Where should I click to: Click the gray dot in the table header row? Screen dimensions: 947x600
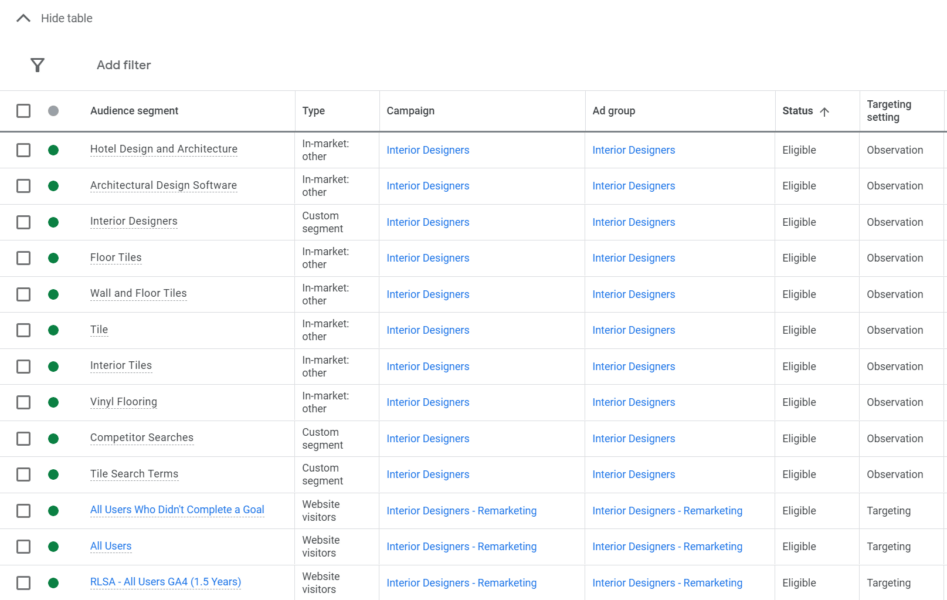pos(53,110)
